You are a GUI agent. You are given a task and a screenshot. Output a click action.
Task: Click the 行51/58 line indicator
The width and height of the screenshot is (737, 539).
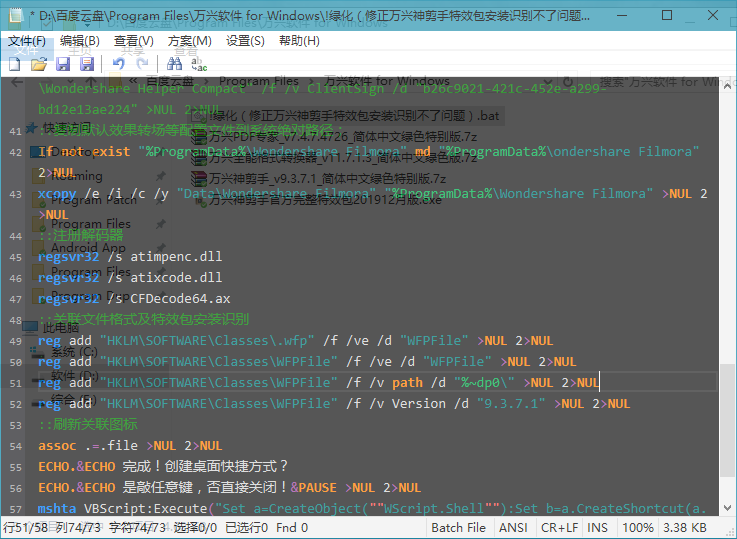coord(26,528)
